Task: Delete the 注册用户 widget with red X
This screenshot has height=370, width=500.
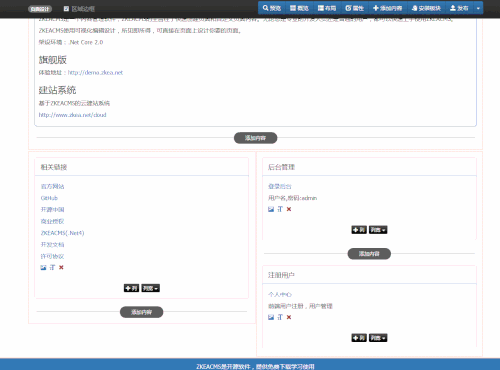Action: pos(289,317)
